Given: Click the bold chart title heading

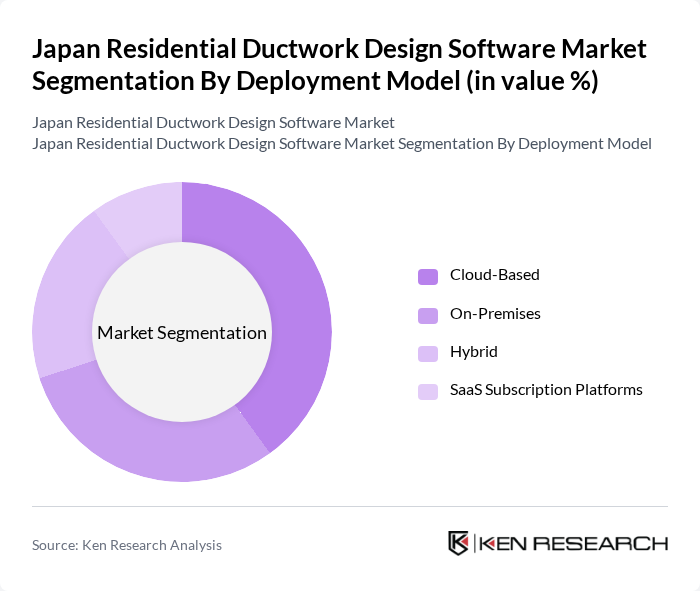Looking at the screenshot, I should [x=339, y=65].
